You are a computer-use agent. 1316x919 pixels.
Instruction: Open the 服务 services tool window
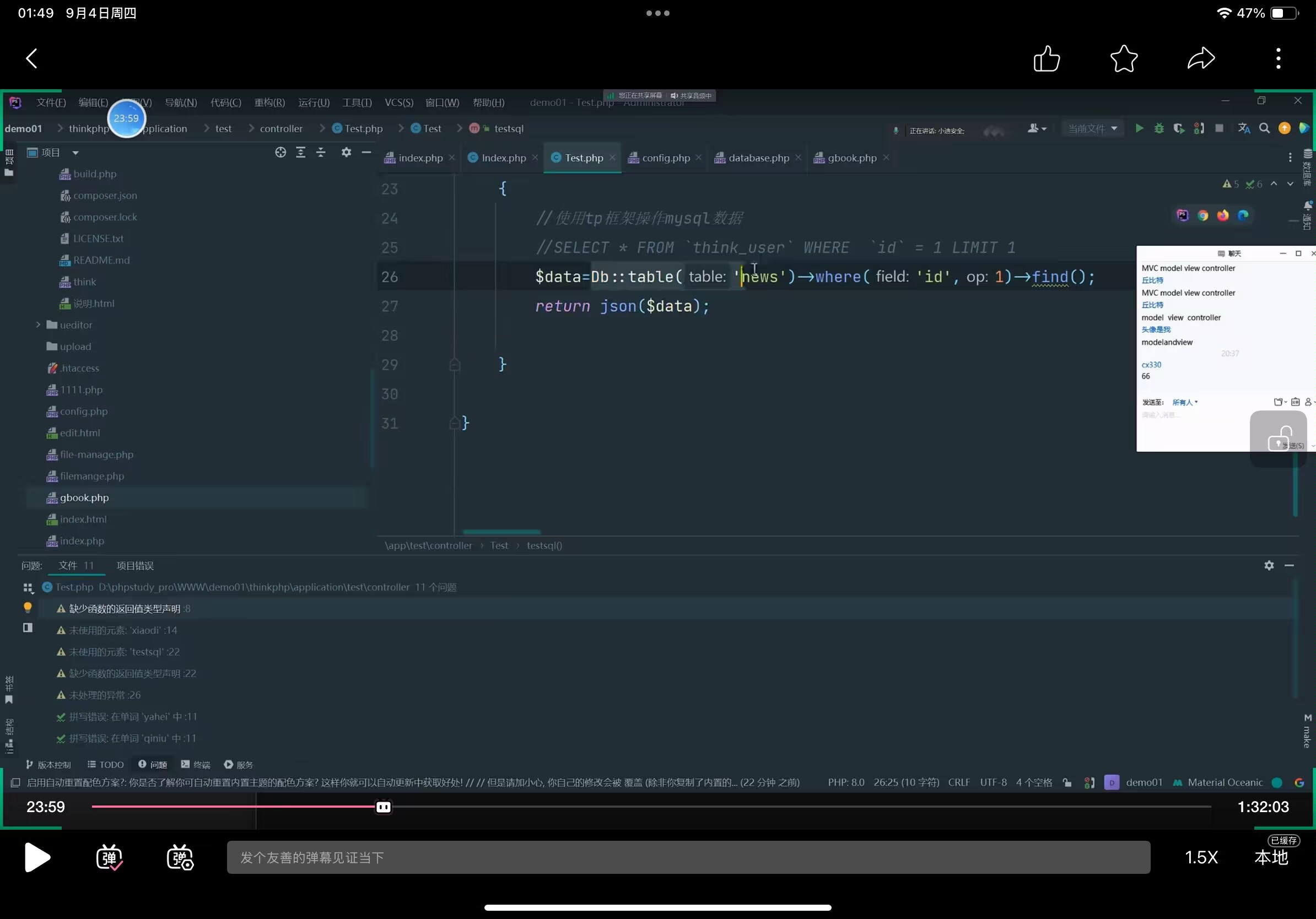coord(238,765)
